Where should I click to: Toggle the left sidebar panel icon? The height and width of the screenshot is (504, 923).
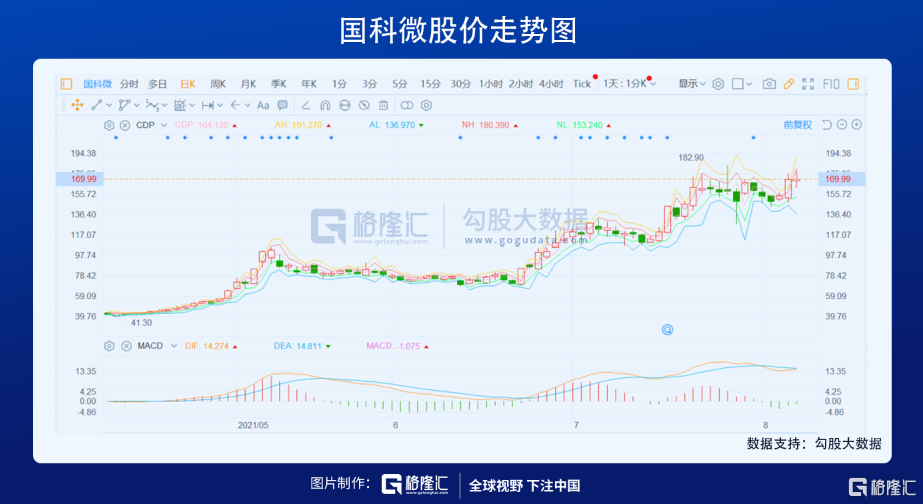[67, 84]
